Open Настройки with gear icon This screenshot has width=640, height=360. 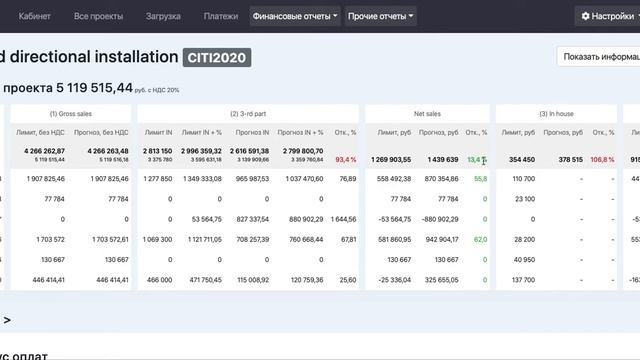(608, 16)
